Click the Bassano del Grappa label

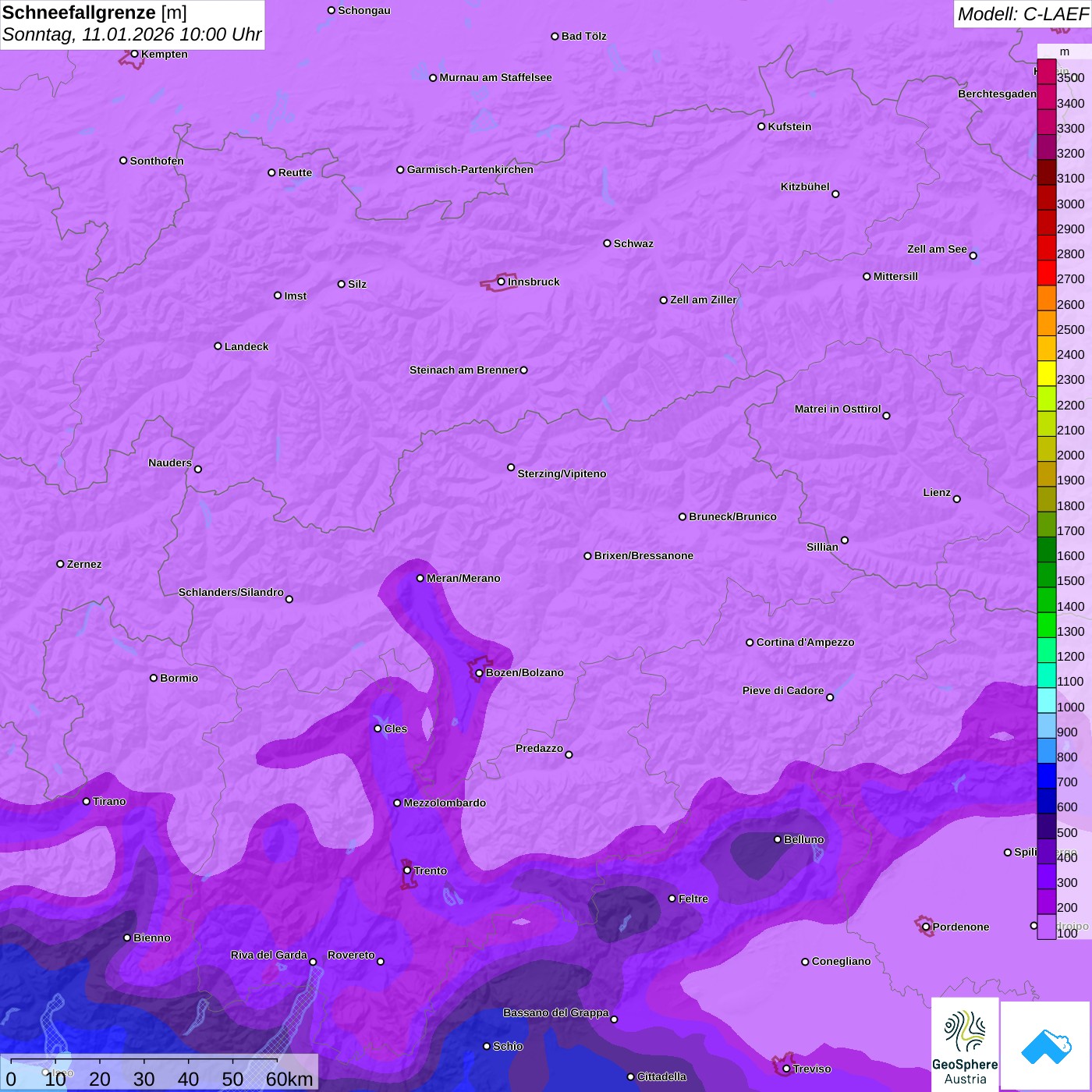pyautogui.click(x=556, y=1012)
